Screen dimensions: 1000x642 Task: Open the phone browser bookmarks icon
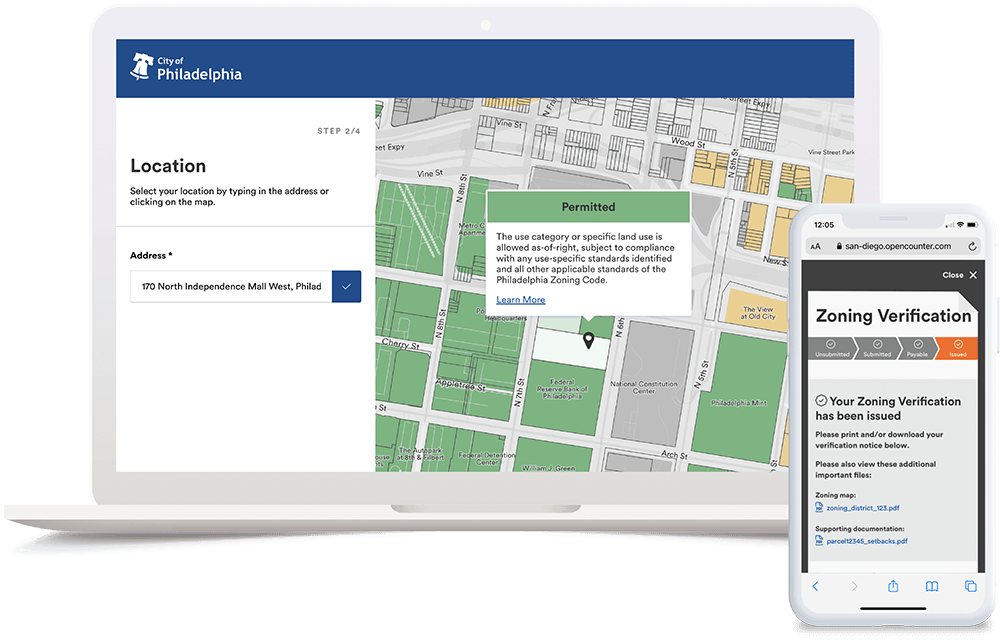(932, 586)
